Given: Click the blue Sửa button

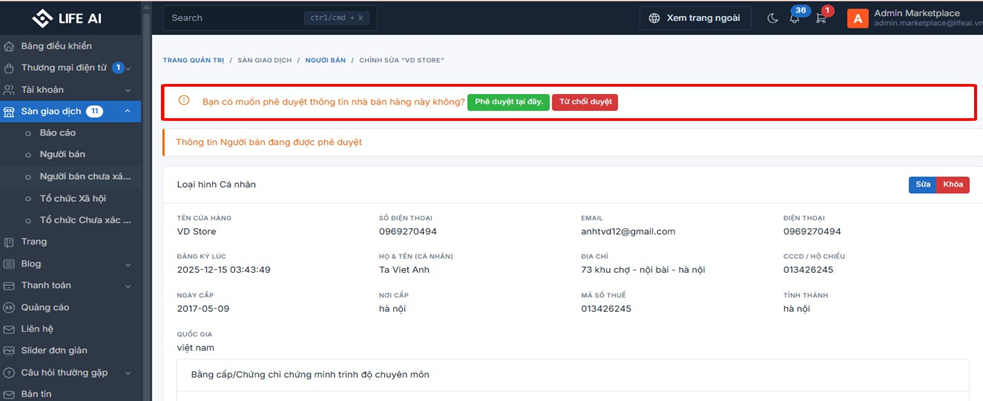Looking at the screenshot, I should click(923, 185).
